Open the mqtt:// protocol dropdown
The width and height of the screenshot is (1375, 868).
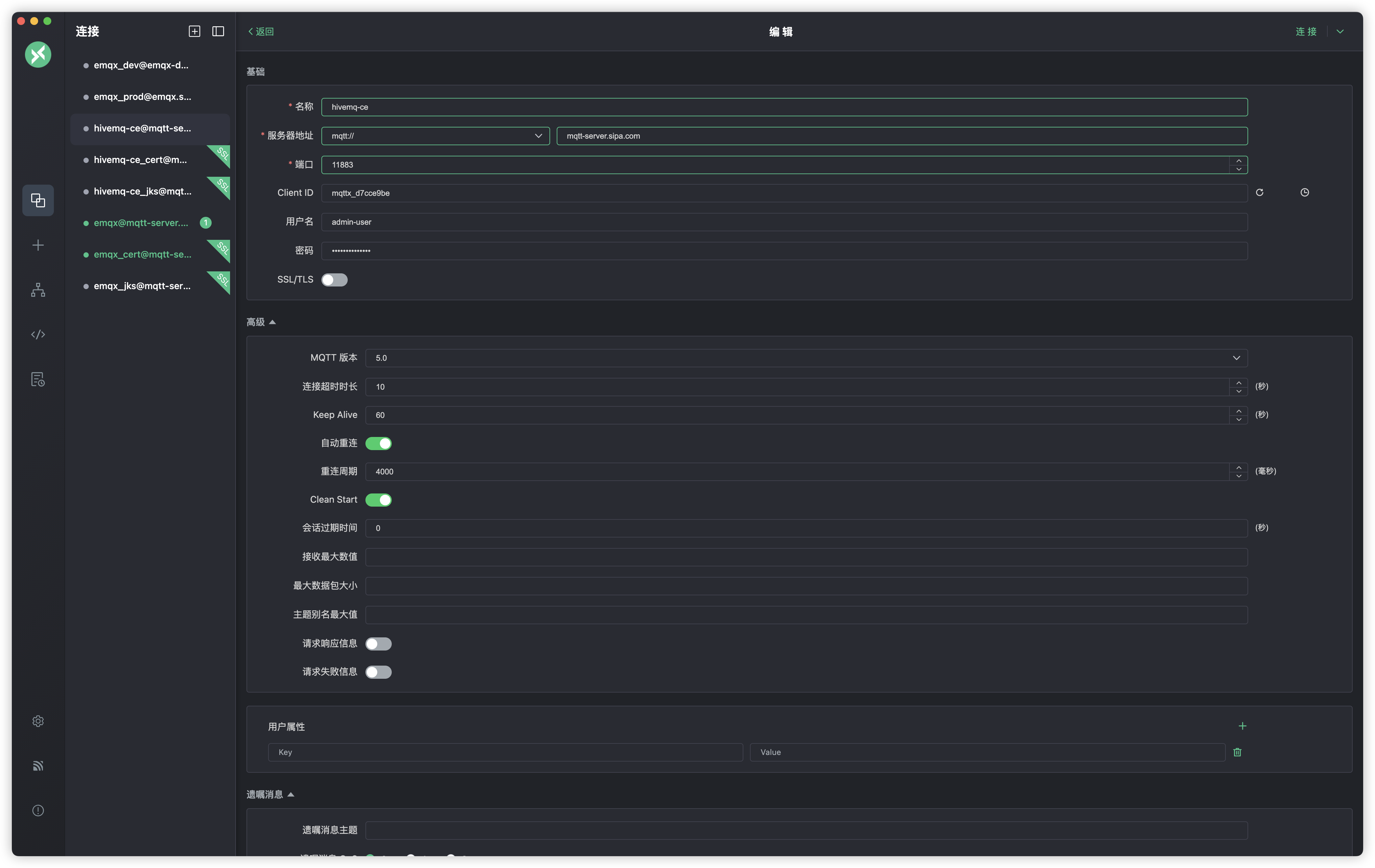[x=436, y=136]
